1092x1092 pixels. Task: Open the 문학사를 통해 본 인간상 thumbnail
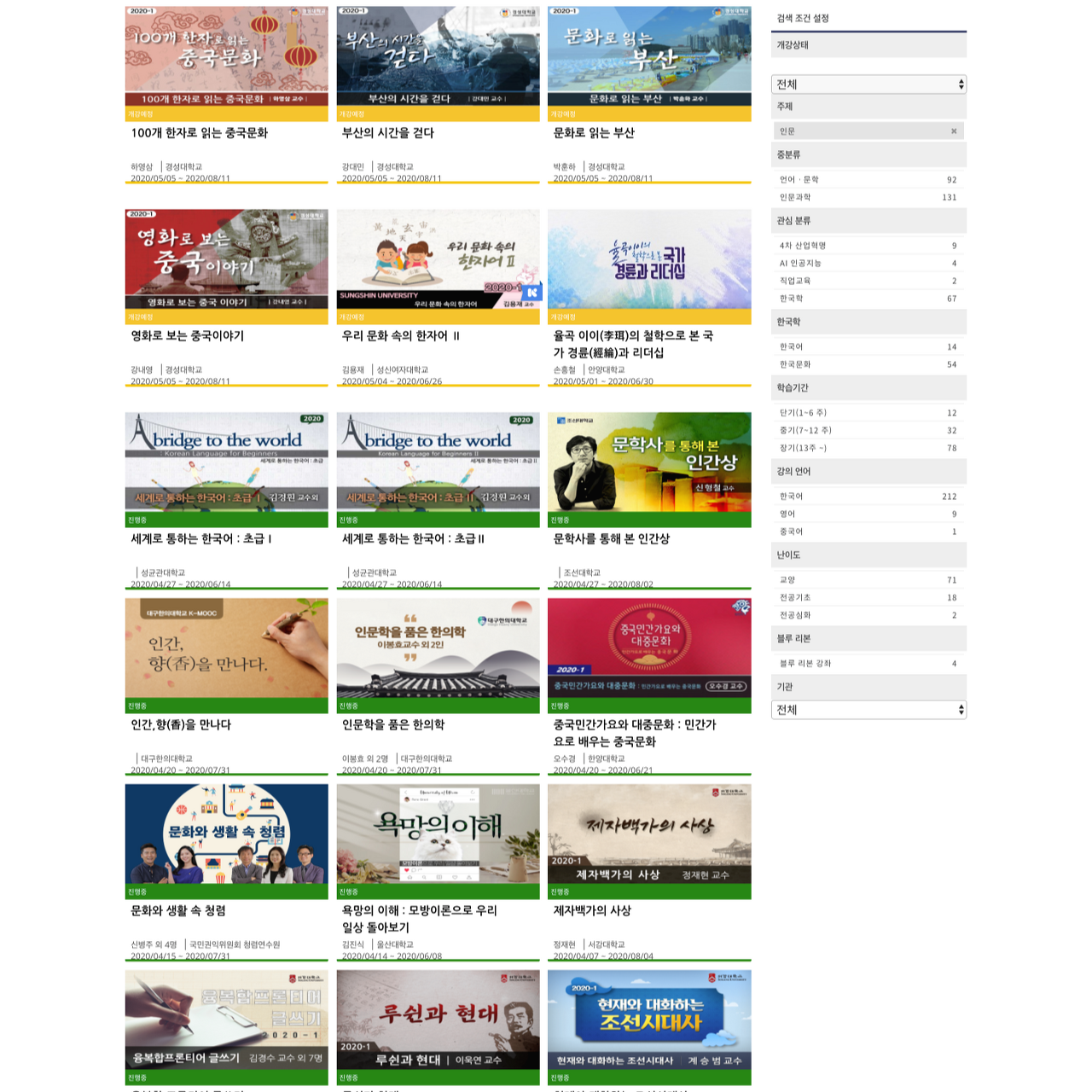(649, 462)
